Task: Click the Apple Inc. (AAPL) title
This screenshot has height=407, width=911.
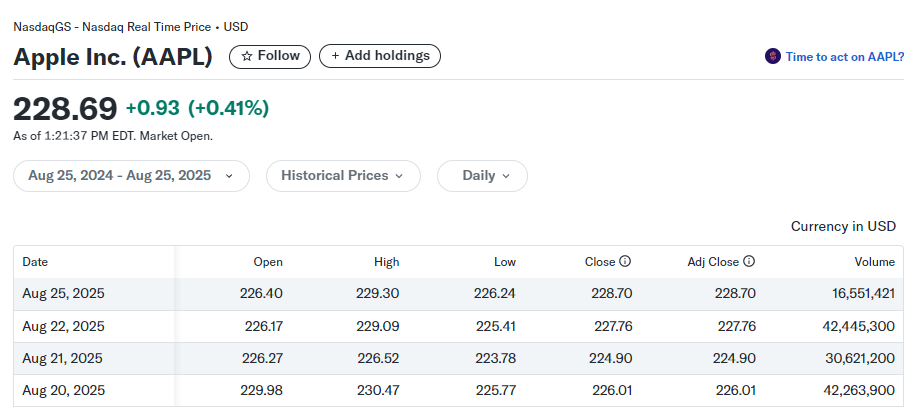Action: tap(113, 57)
